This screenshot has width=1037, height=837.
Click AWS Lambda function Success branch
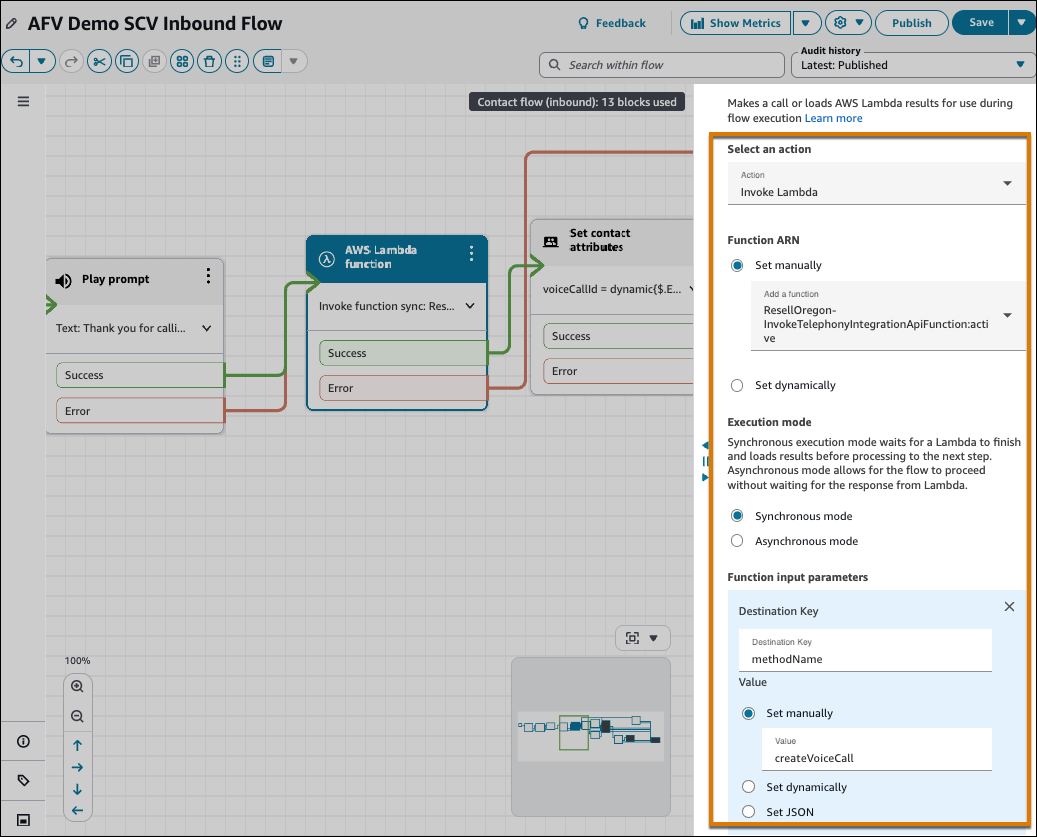pyautogui.click(x=403, y=353)
